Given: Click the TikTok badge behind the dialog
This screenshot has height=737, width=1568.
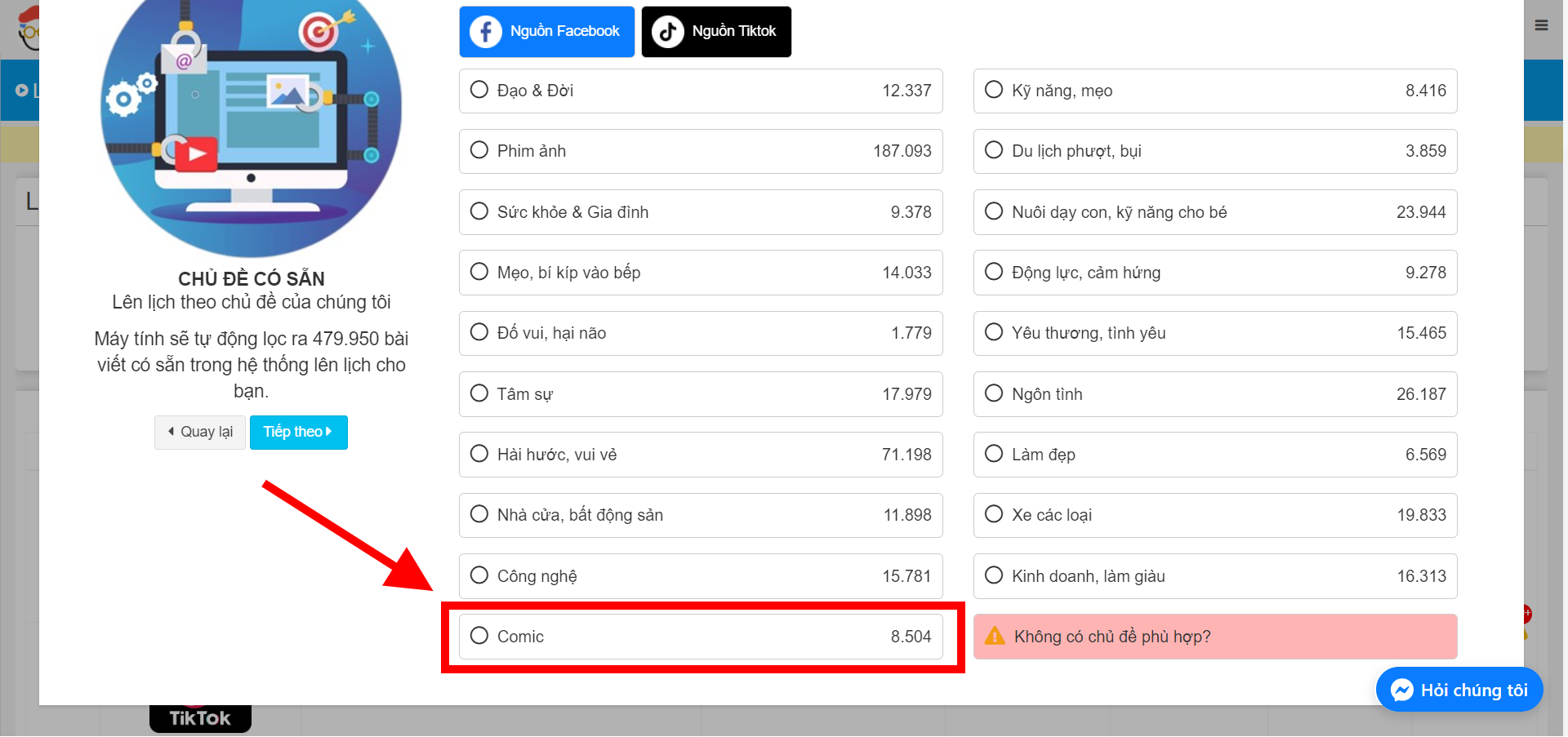Looking at the screenshot, I should coord(200,718).
